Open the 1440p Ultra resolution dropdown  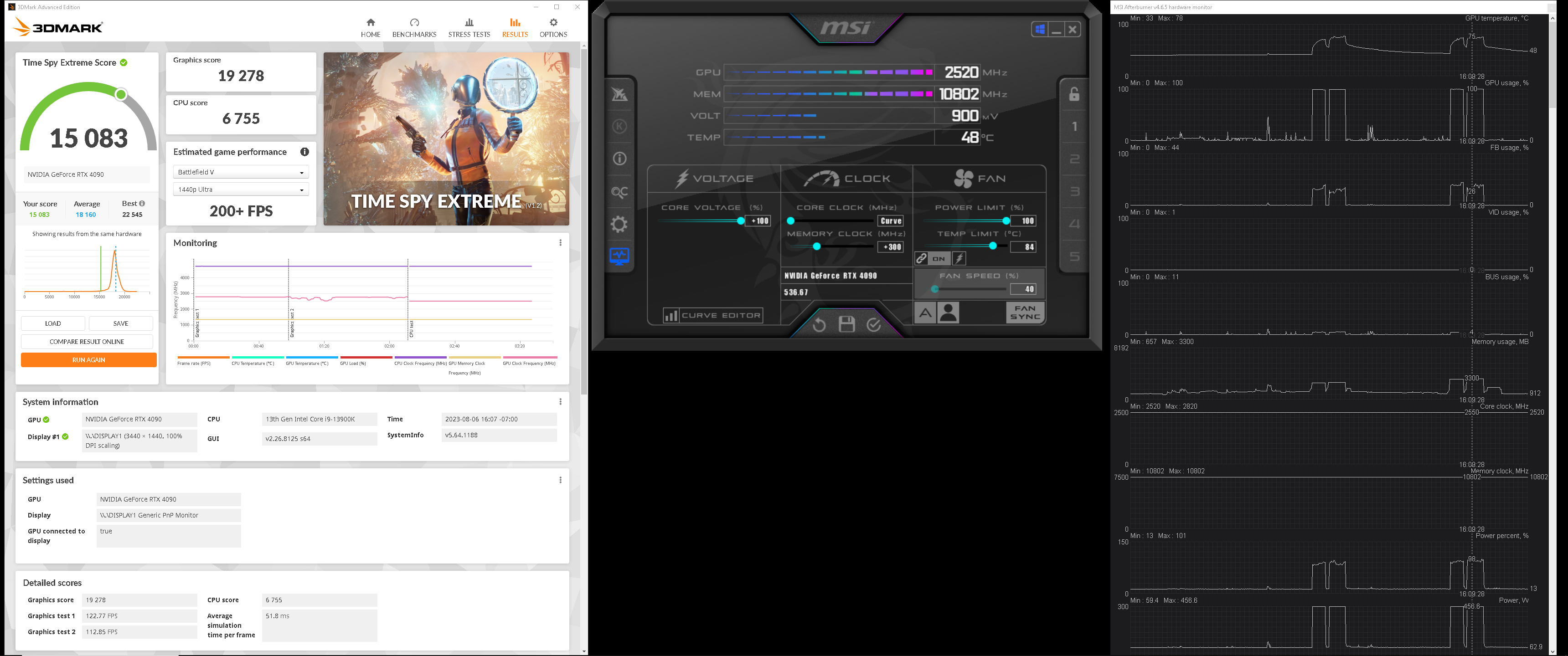pyautogui.click(x=240, y=189)
